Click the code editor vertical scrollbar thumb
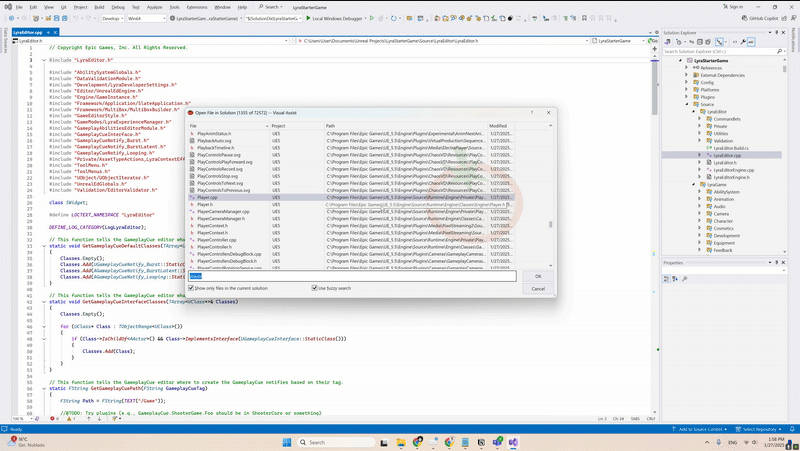The height and width of the screenshot is (451, 800). coord(654,87)
